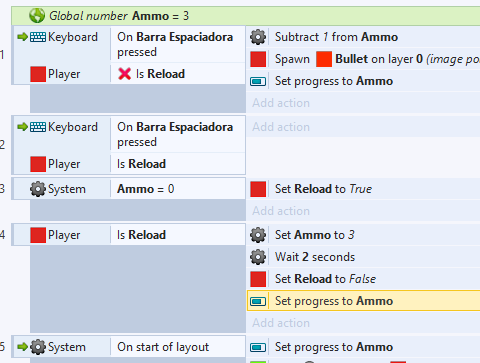This screenshot has height=363, width=480.
Task: Click the globe icon of global variable Ammo
Action: (x=37, y=16)
